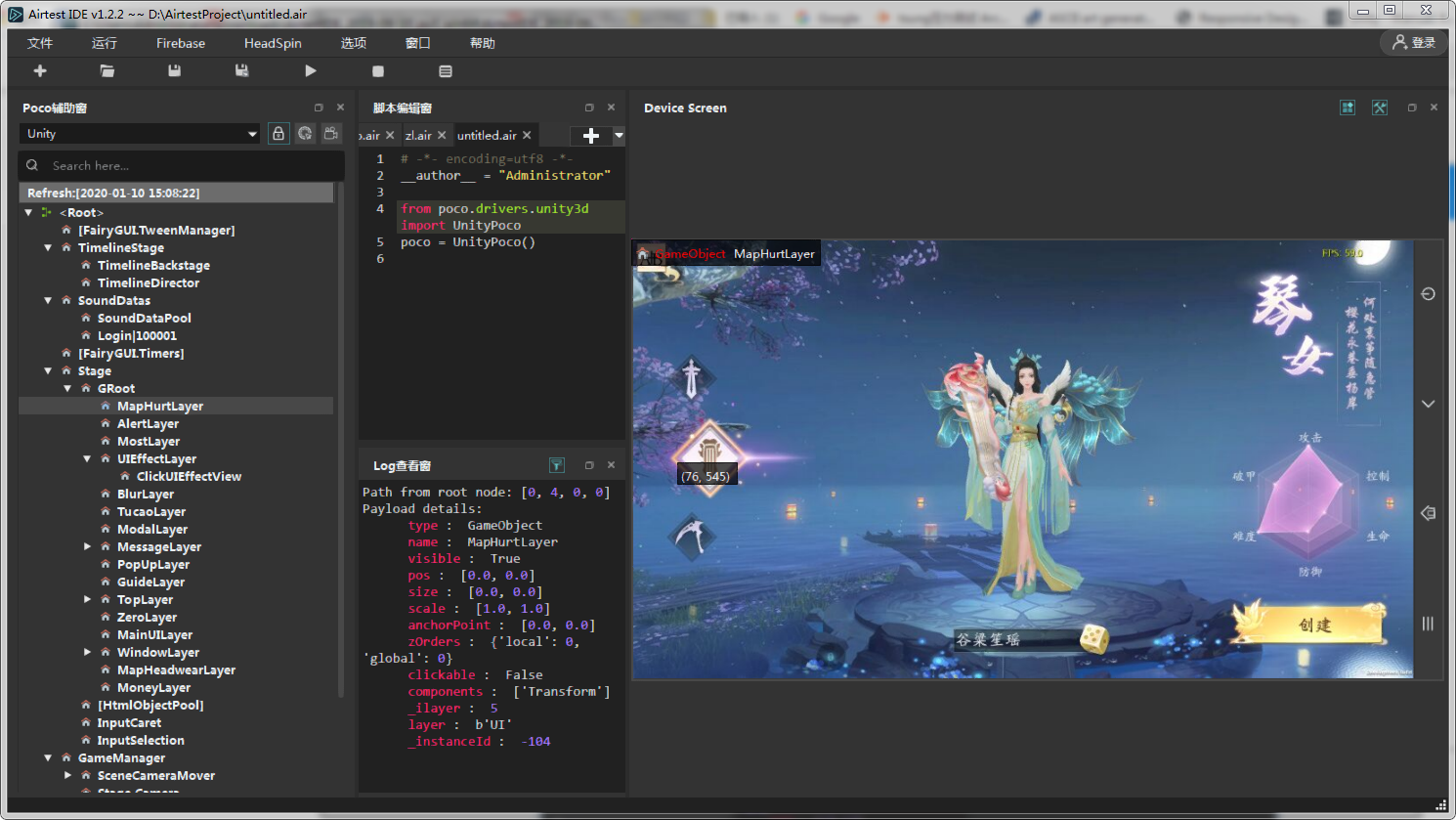Save the script with the floppy disk icon

(174, 70)
